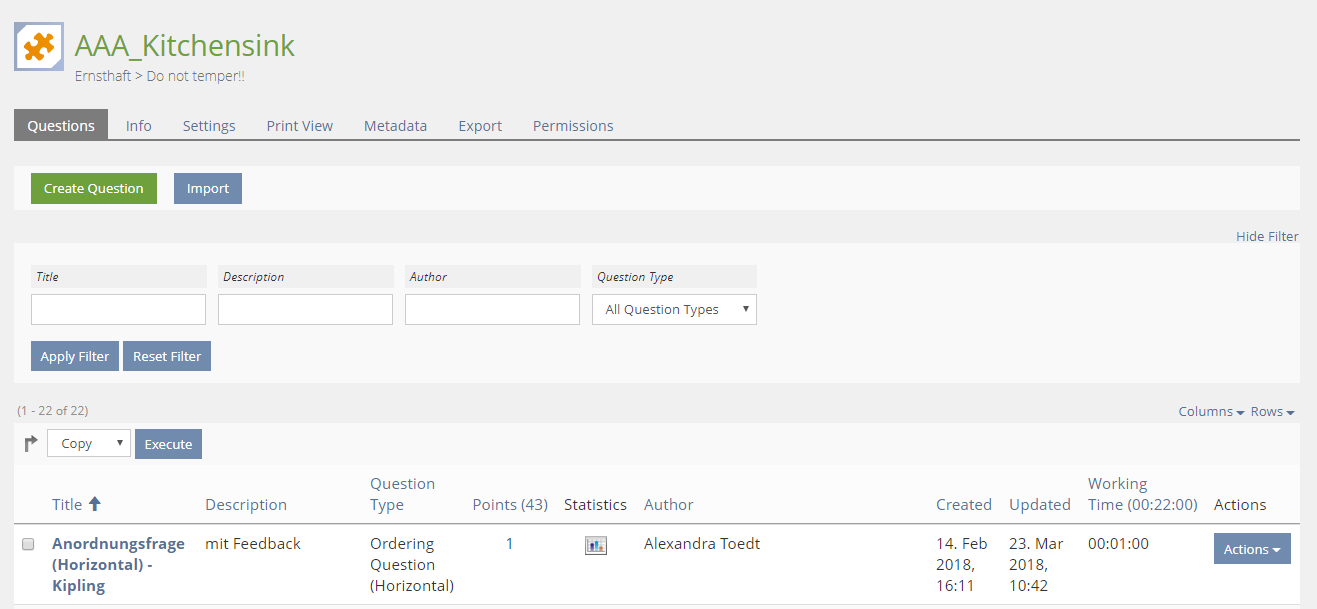The height and width of the screenshot is (609, 1317).
Task: Click Hide Filter link
Action: pos(1267,237)
